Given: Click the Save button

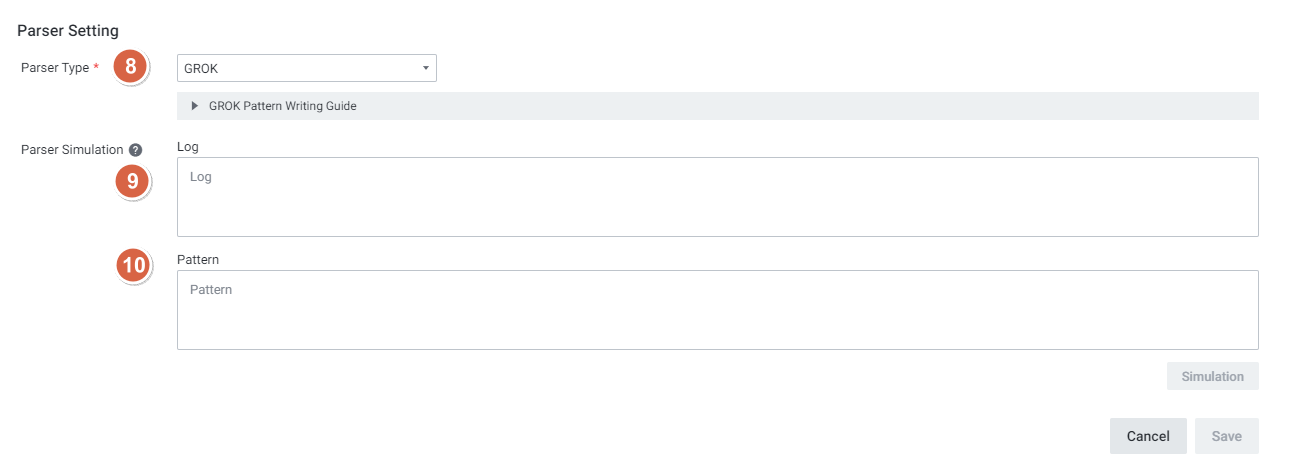Looking at the screenshot, I should coord(1226,436).
